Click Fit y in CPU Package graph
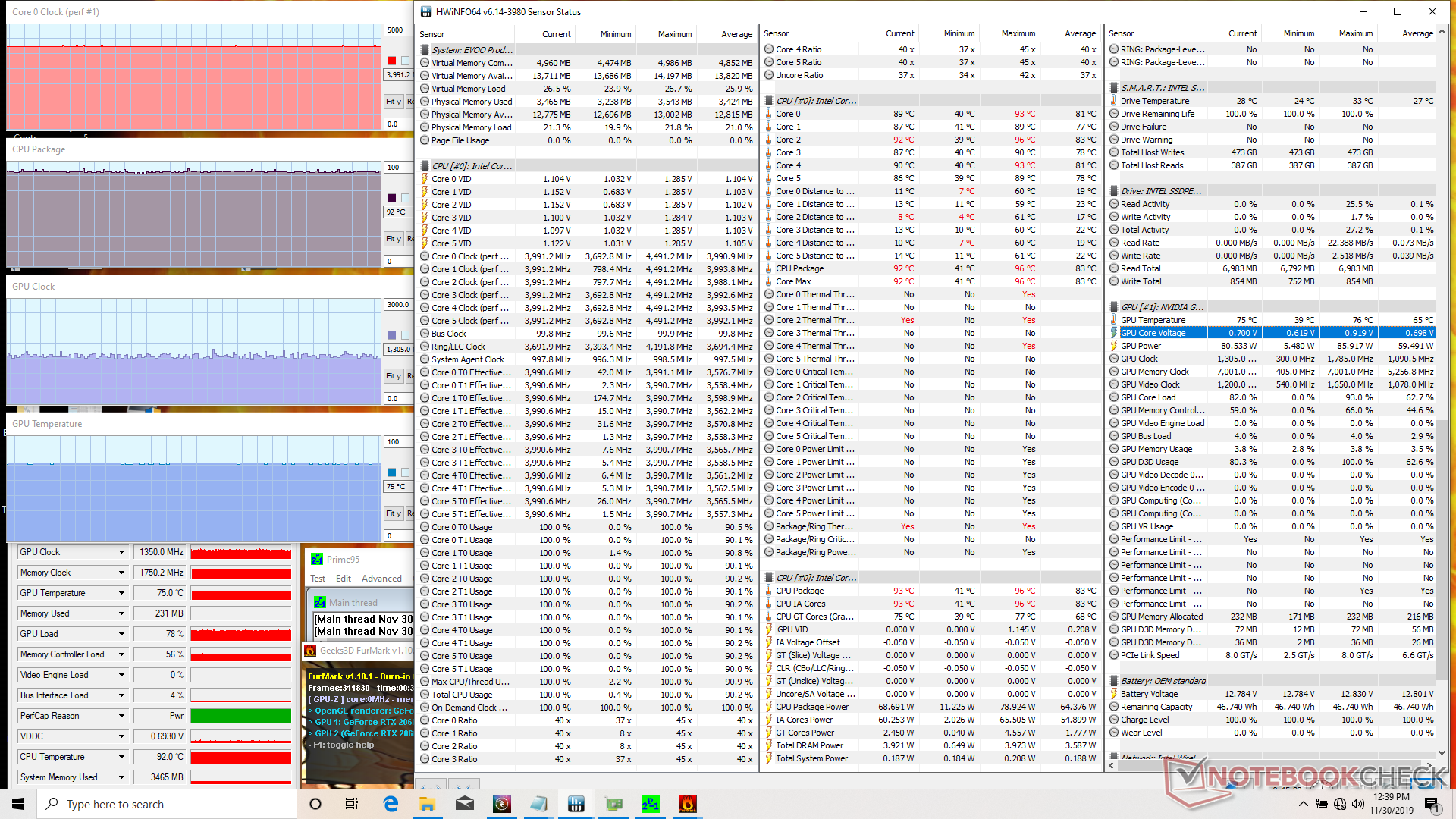This screenshot has height=819, width=1456. click(394, 239)
